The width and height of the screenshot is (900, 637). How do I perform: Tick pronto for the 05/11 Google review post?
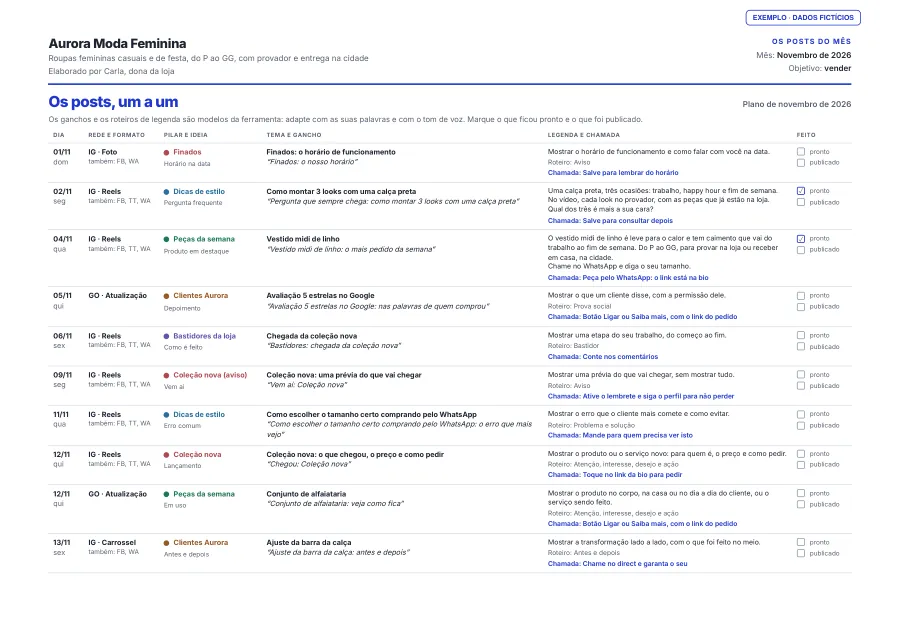click(801, 296)
